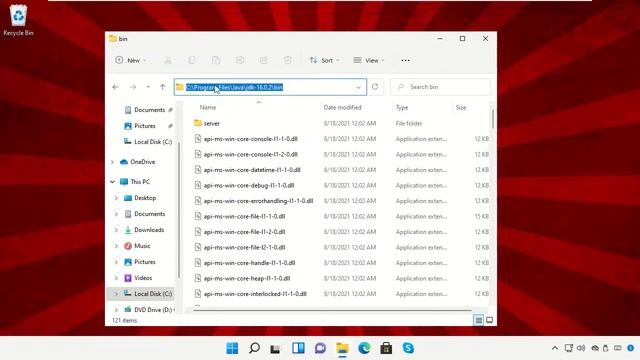Click the address bar path field
This screenshot has height=360, width=640.
[270, 87]
